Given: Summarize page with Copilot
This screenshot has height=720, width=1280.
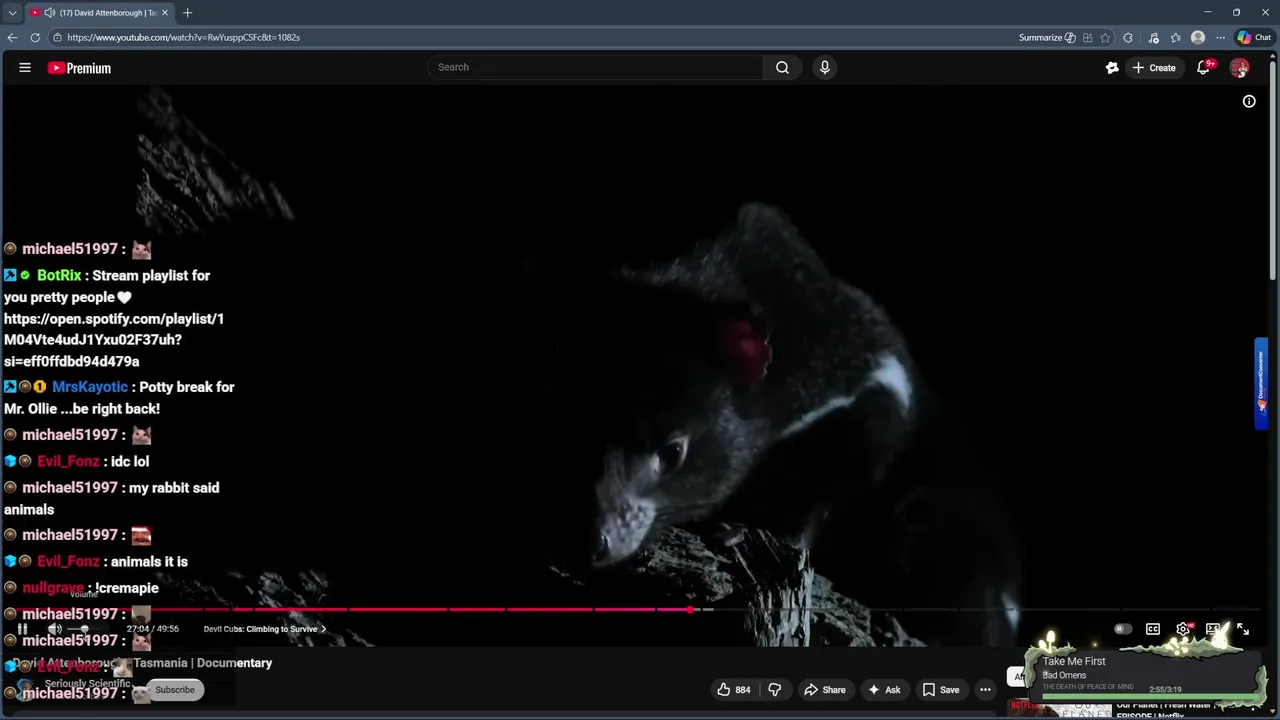Looking at the screenshot, I should (1047, 37).
